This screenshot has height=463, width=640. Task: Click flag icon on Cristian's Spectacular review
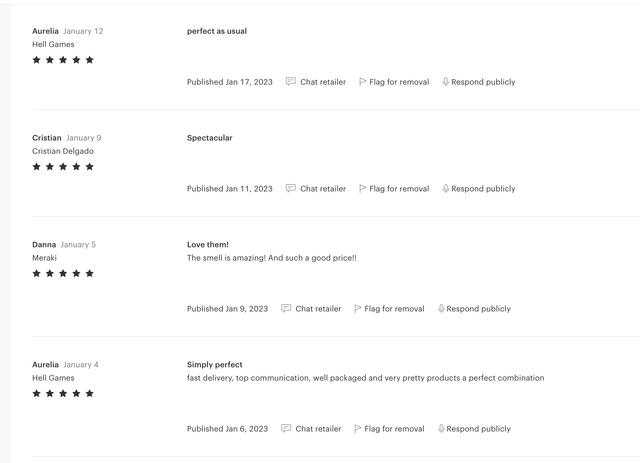point(362,189)
